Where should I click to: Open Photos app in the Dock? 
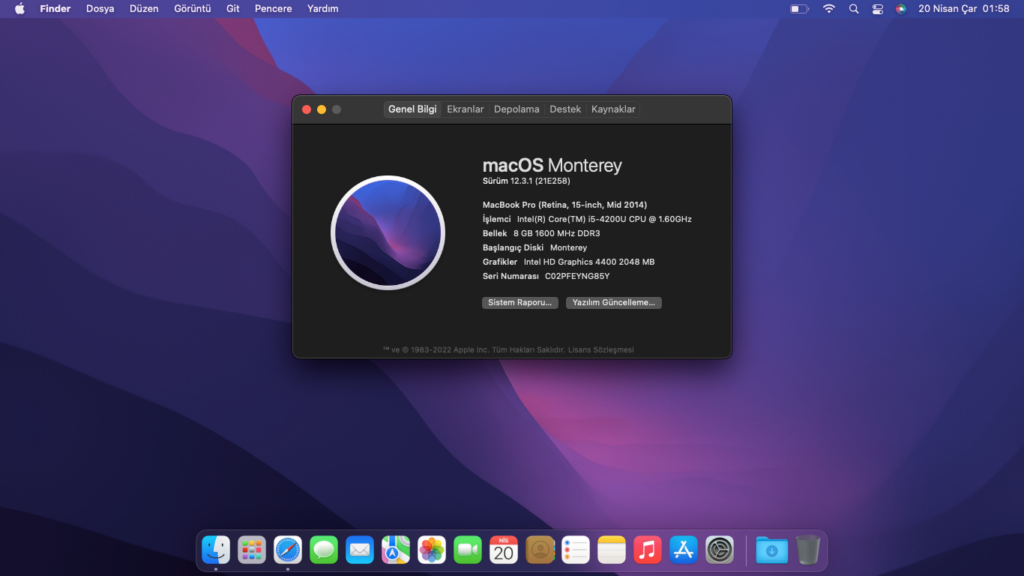point(431,550)
